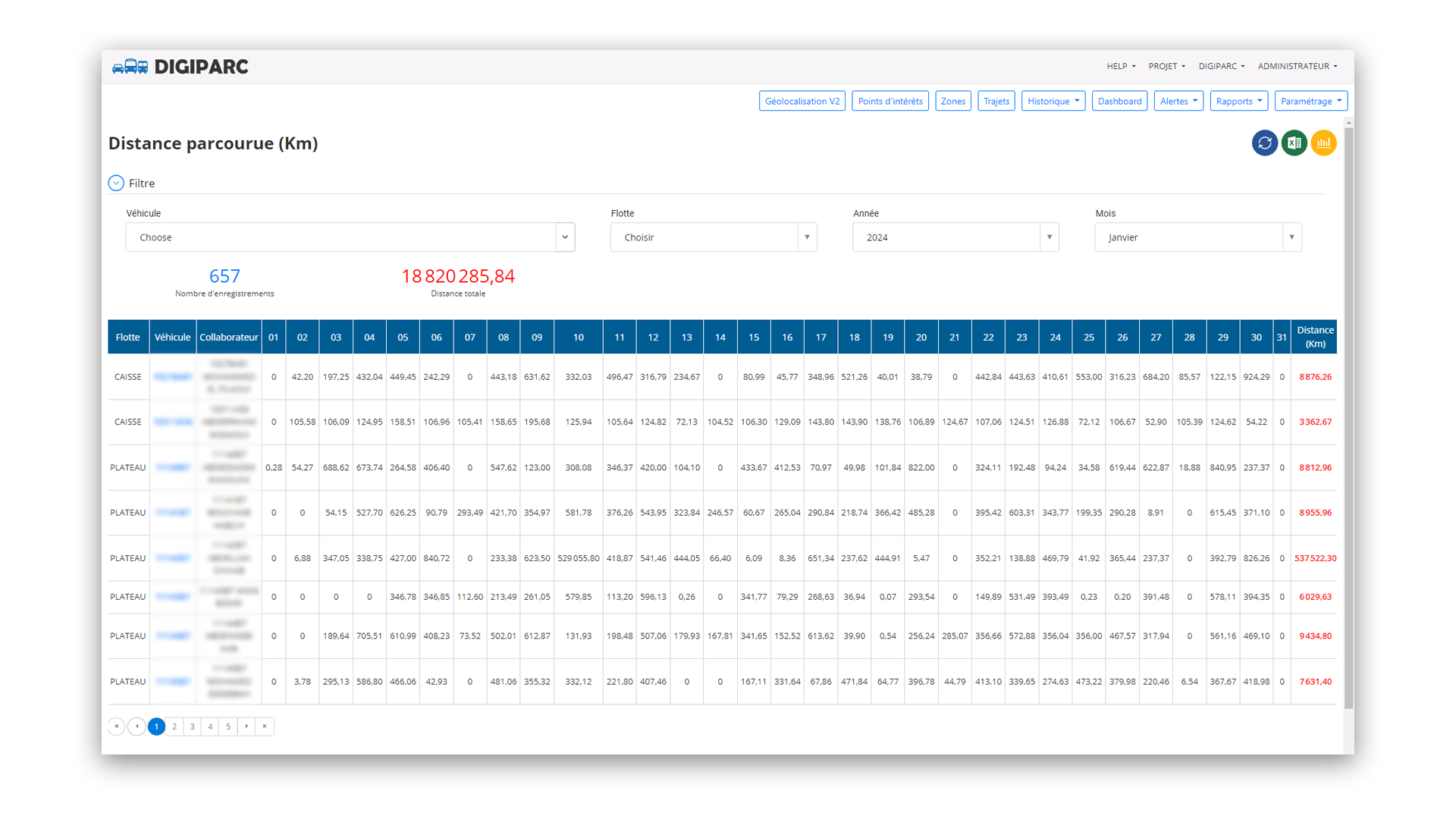The image size is (1456, 819).
Task: Click row total 8 876,26
Action: point(1315,377)
